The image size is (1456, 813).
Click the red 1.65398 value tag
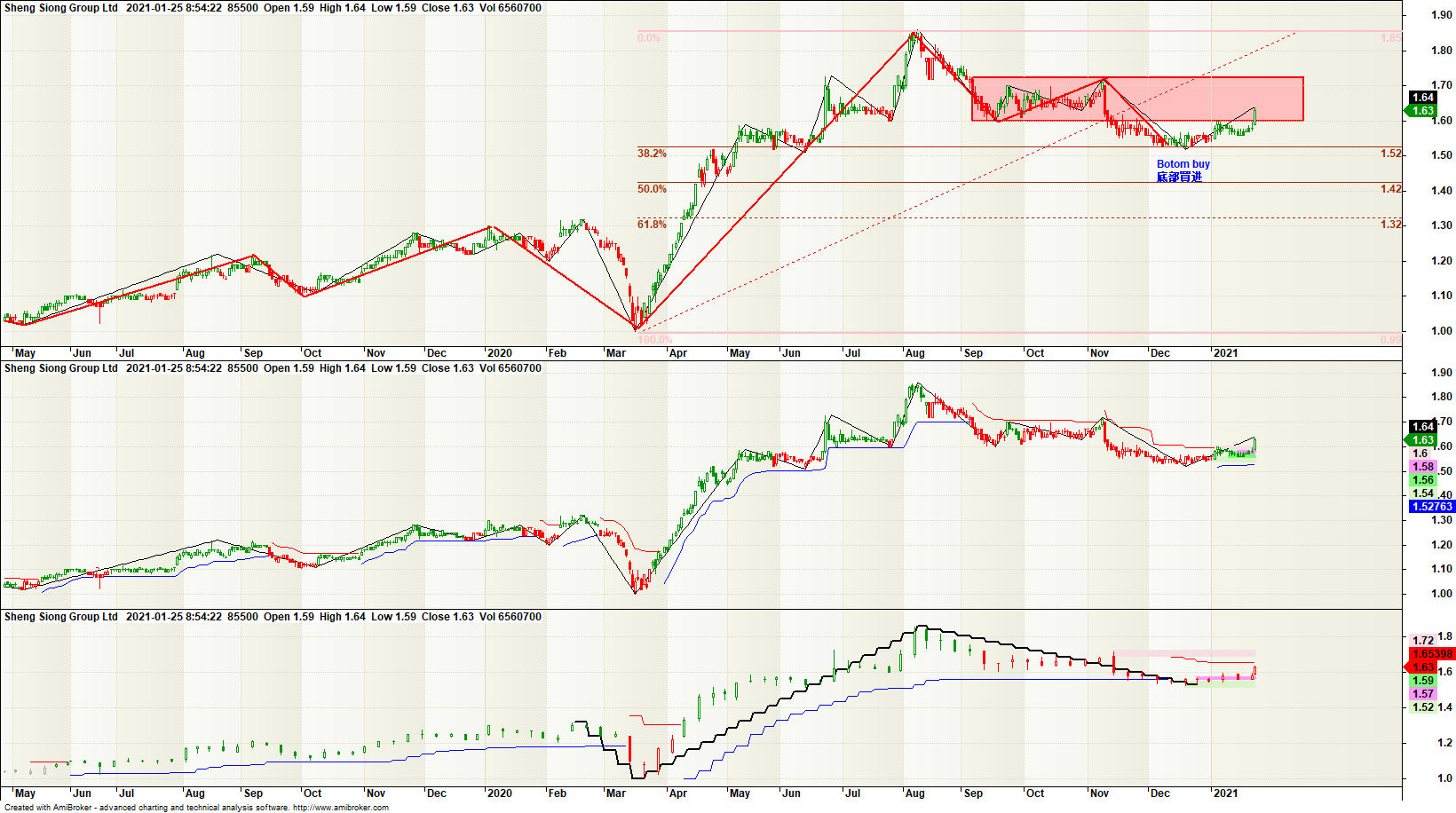point(1432,654)
